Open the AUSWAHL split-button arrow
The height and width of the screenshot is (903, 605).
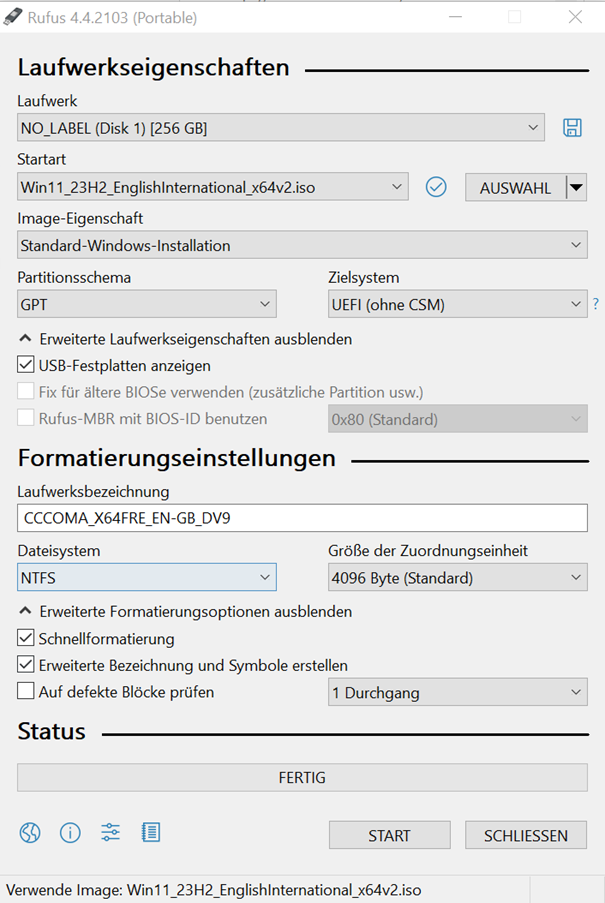[576, 188]
